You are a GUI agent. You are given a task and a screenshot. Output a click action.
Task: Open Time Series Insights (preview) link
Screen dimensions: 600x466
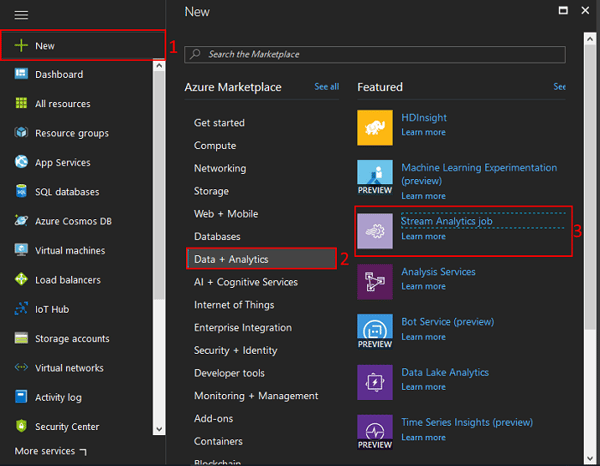click(x=467, y=422)
